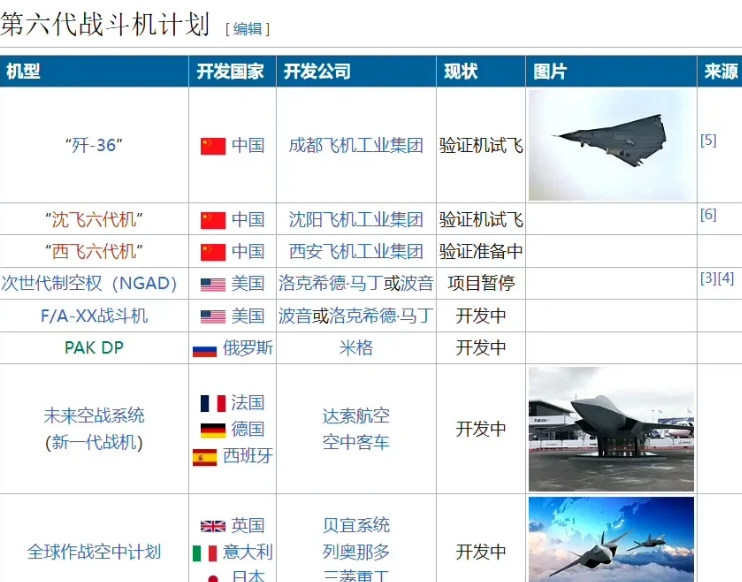Select the 验证准备中 status cell
This screenshot has height=582, width=742.
tap(481, 252)
